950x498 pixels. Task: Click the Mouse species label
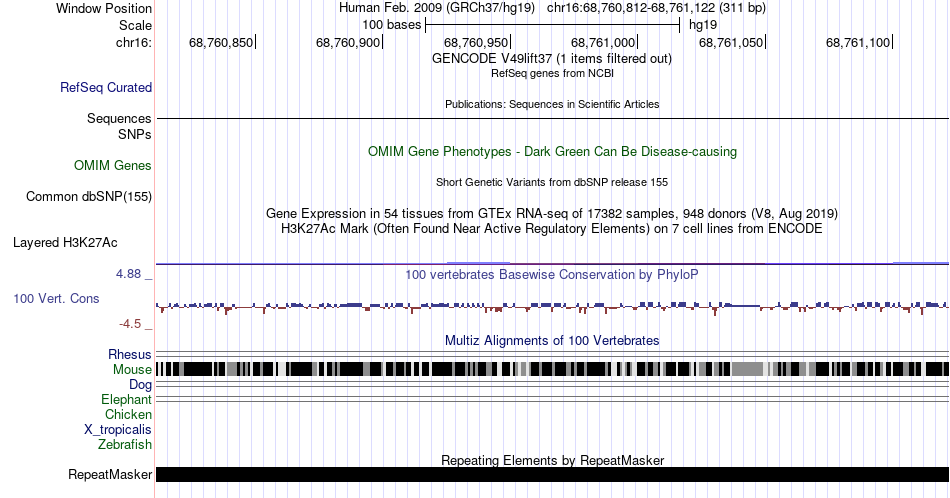pyautogui.click(x=132, y=370)
